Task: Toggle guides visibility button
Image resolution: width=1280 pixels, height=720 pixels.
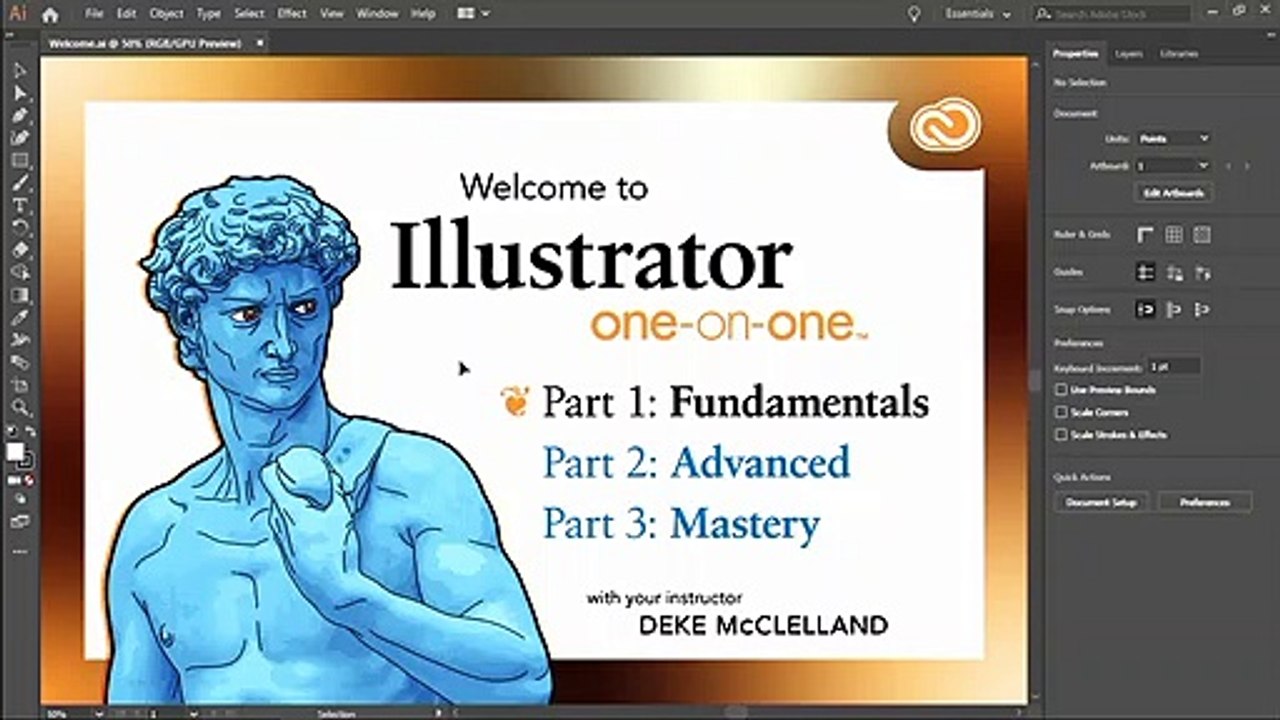Action: [x=1146, y=272]
